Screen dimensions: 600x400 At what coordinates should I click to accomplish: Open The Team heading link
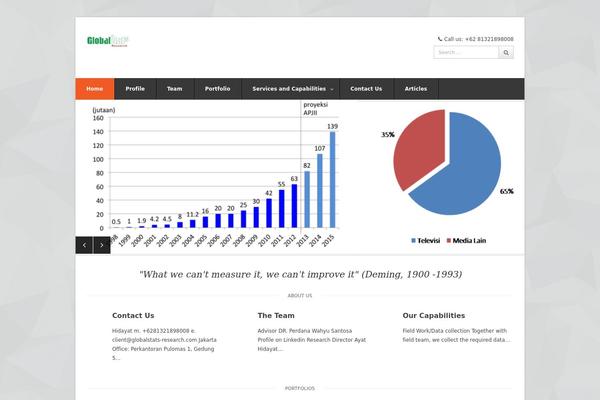(276, 315)
